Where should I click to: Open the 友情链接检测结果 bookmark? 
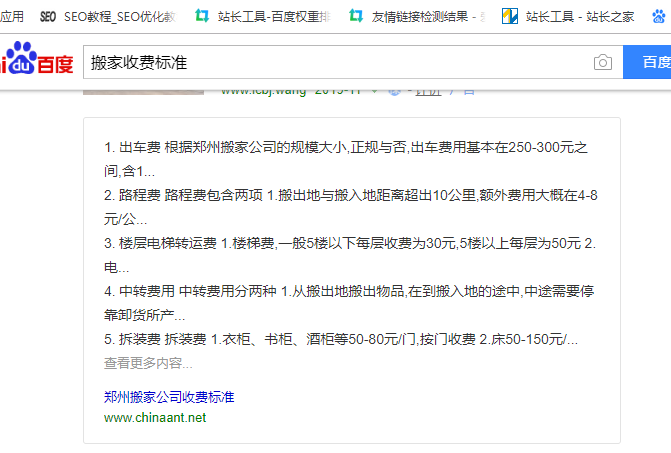416,17
